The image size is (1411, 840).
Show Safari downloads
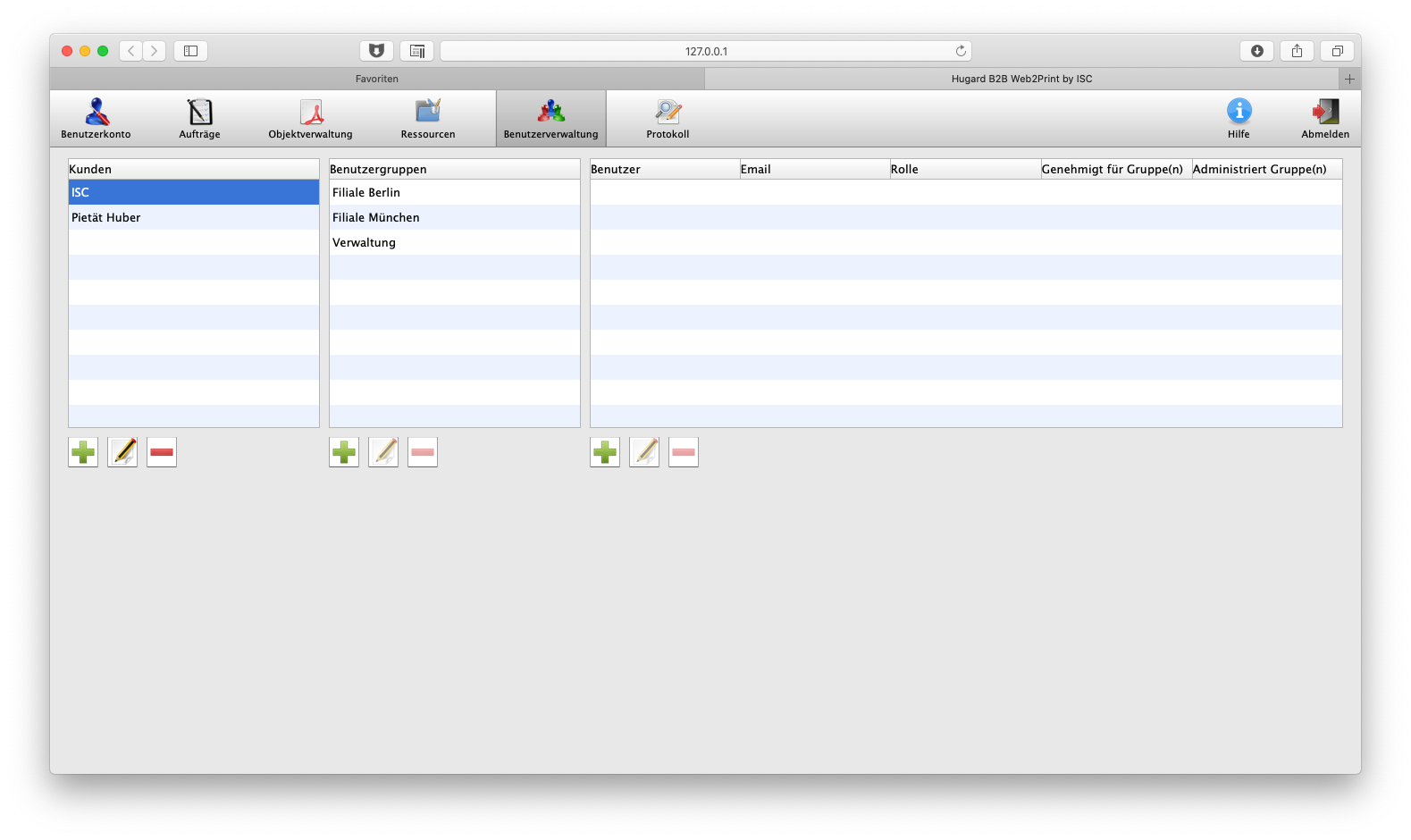(1256, 51)
